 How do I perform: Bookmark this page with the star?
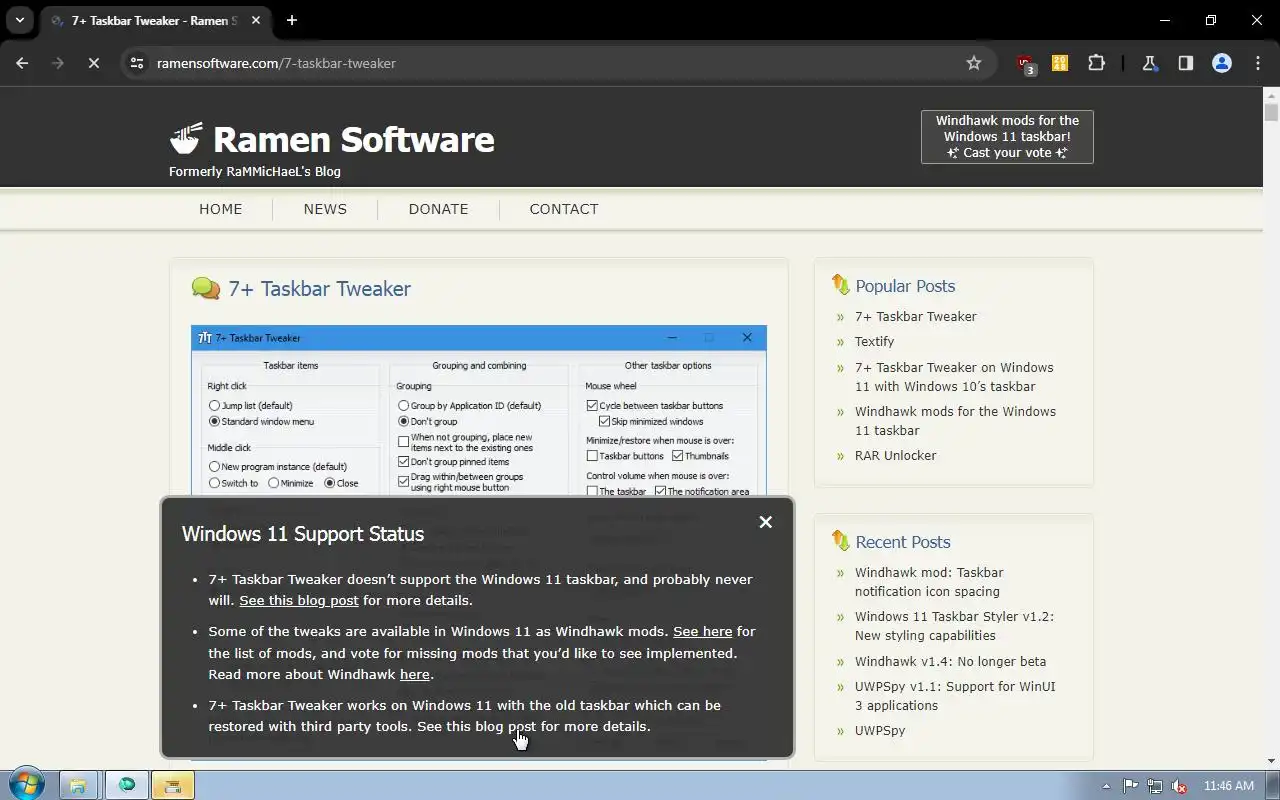[x=974, y=63]
